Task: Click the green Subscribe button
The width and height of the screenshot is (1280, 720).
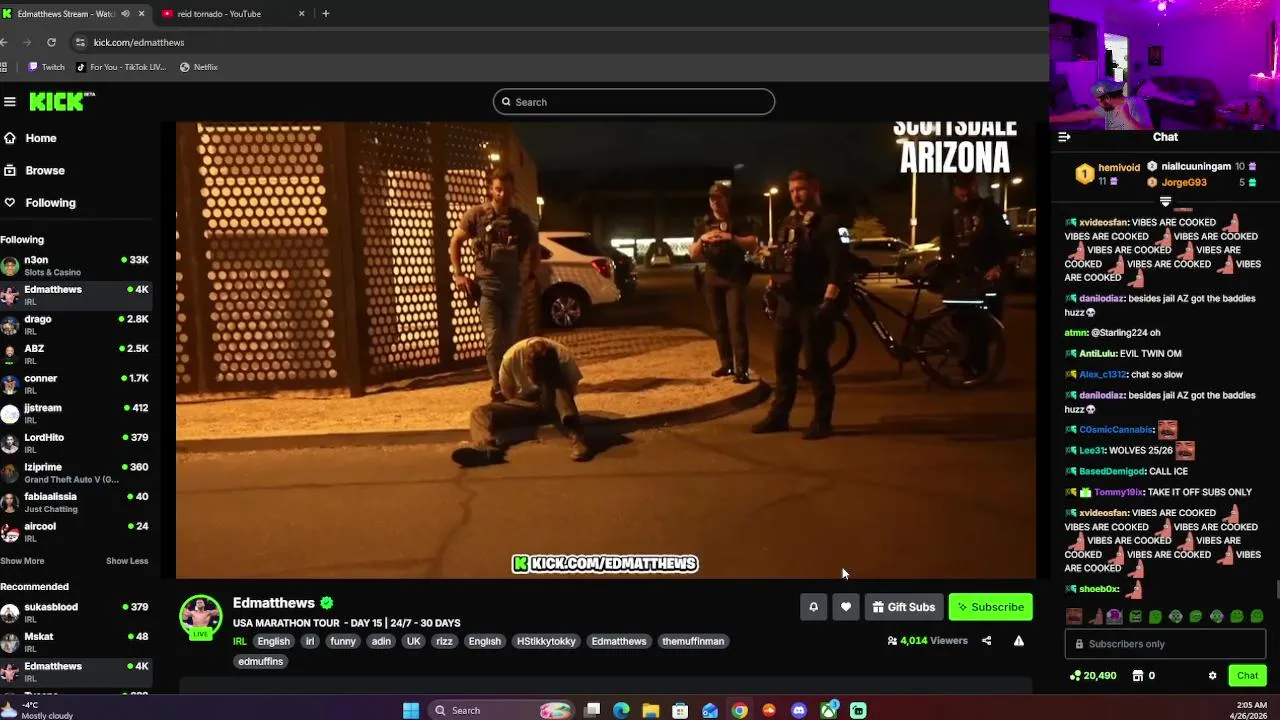Action: (x=990, y=607)
